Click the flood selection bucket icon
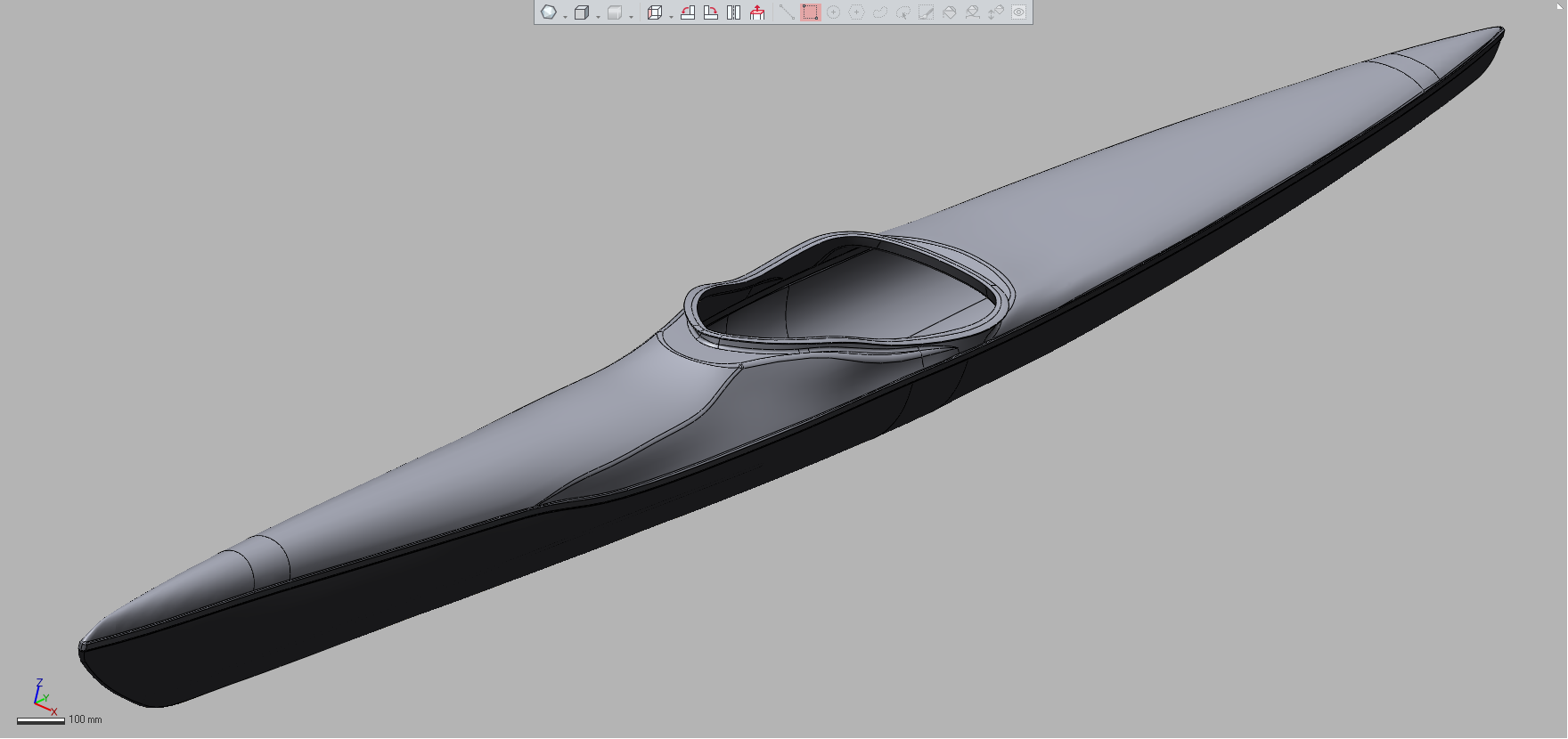Screen dimensions: 1568x739 pos(949,12)
